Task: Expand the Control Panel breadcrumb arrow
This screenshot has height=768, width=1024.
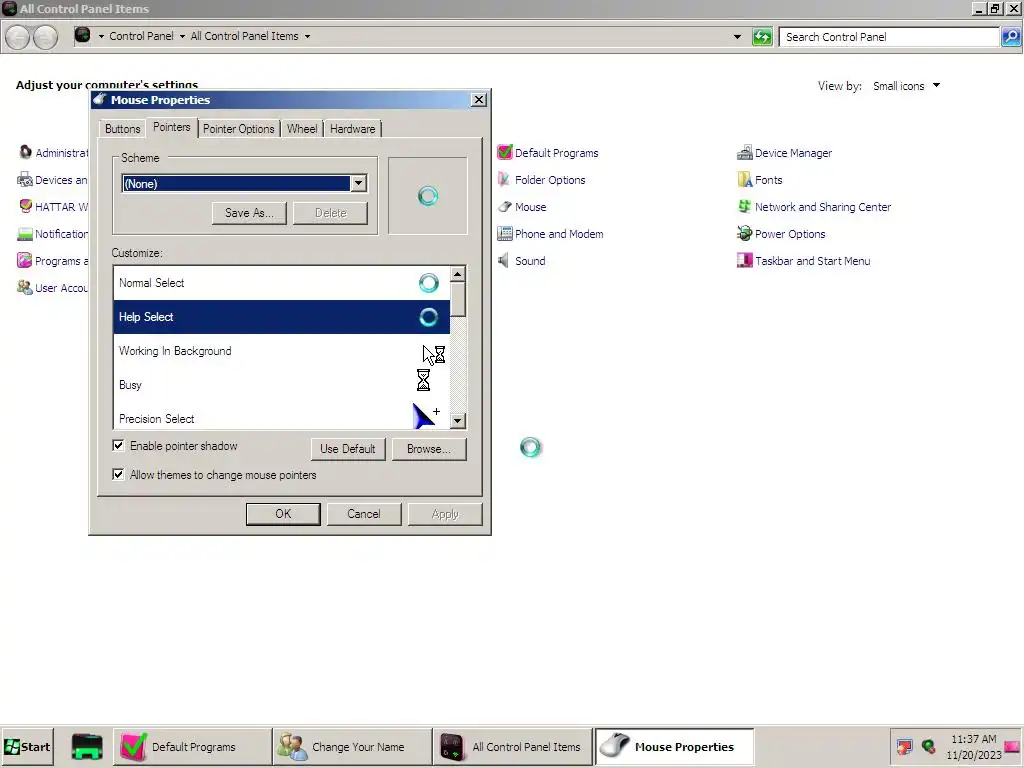Action: [x=182, y=37]
